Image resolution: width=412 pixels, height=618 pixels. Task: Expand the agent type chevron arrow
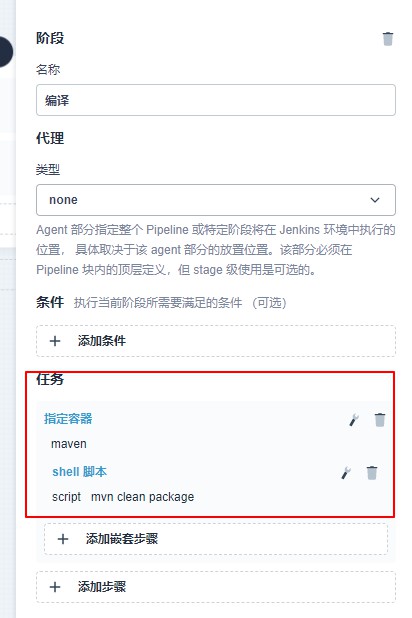[375, 200]
